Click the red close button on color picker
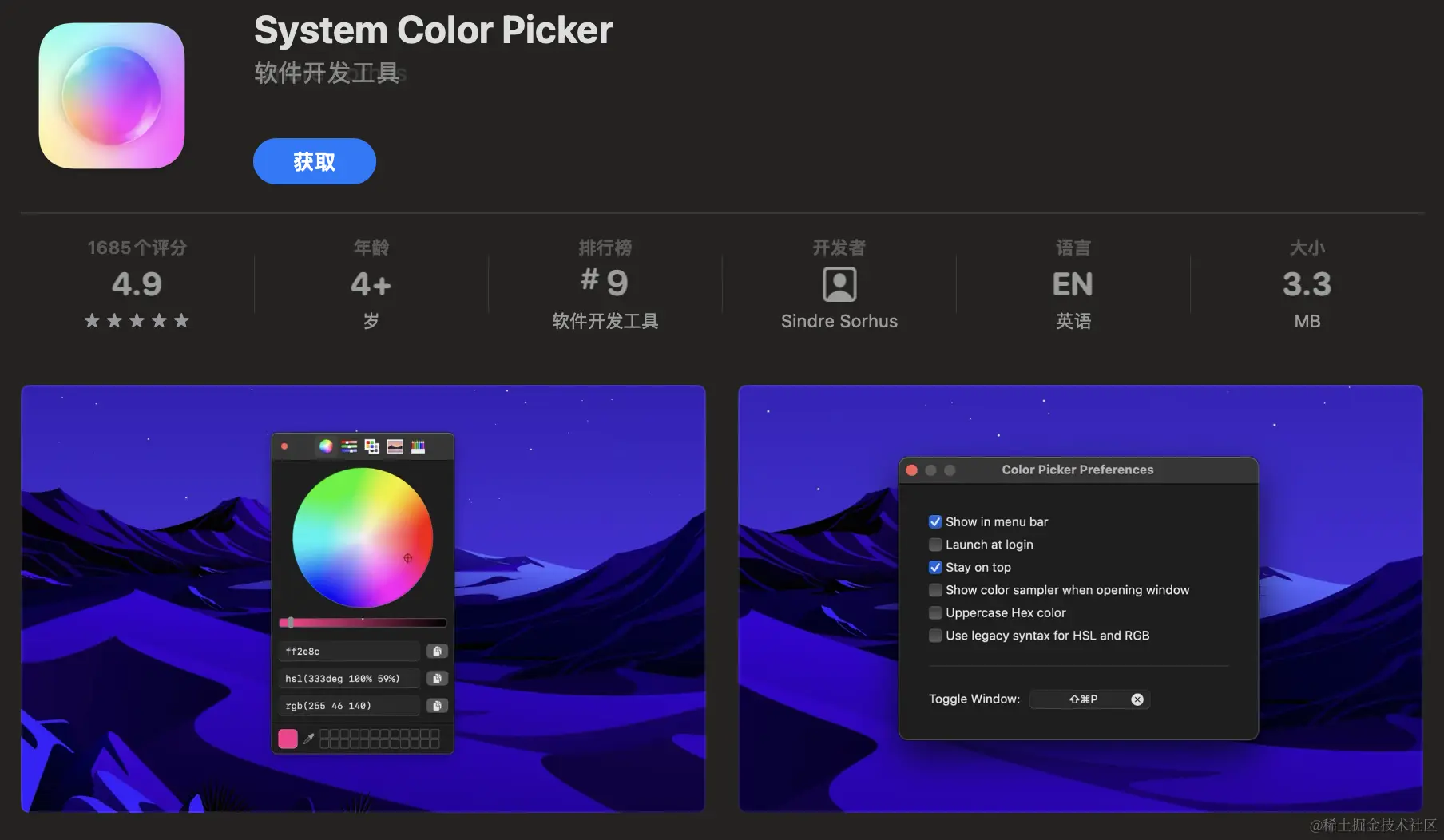The image size is (1444, 840). tap(284, 446)
